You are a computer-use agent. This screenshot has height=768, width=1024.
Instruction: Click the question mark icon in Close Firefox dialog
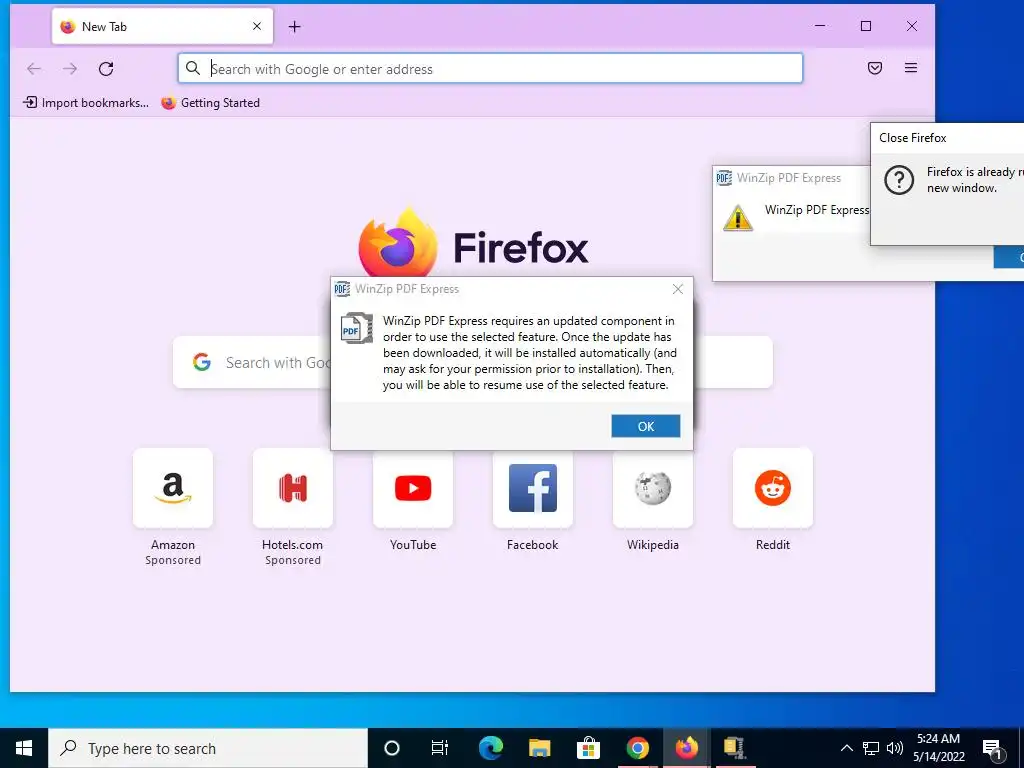click(x=899, y=179)
